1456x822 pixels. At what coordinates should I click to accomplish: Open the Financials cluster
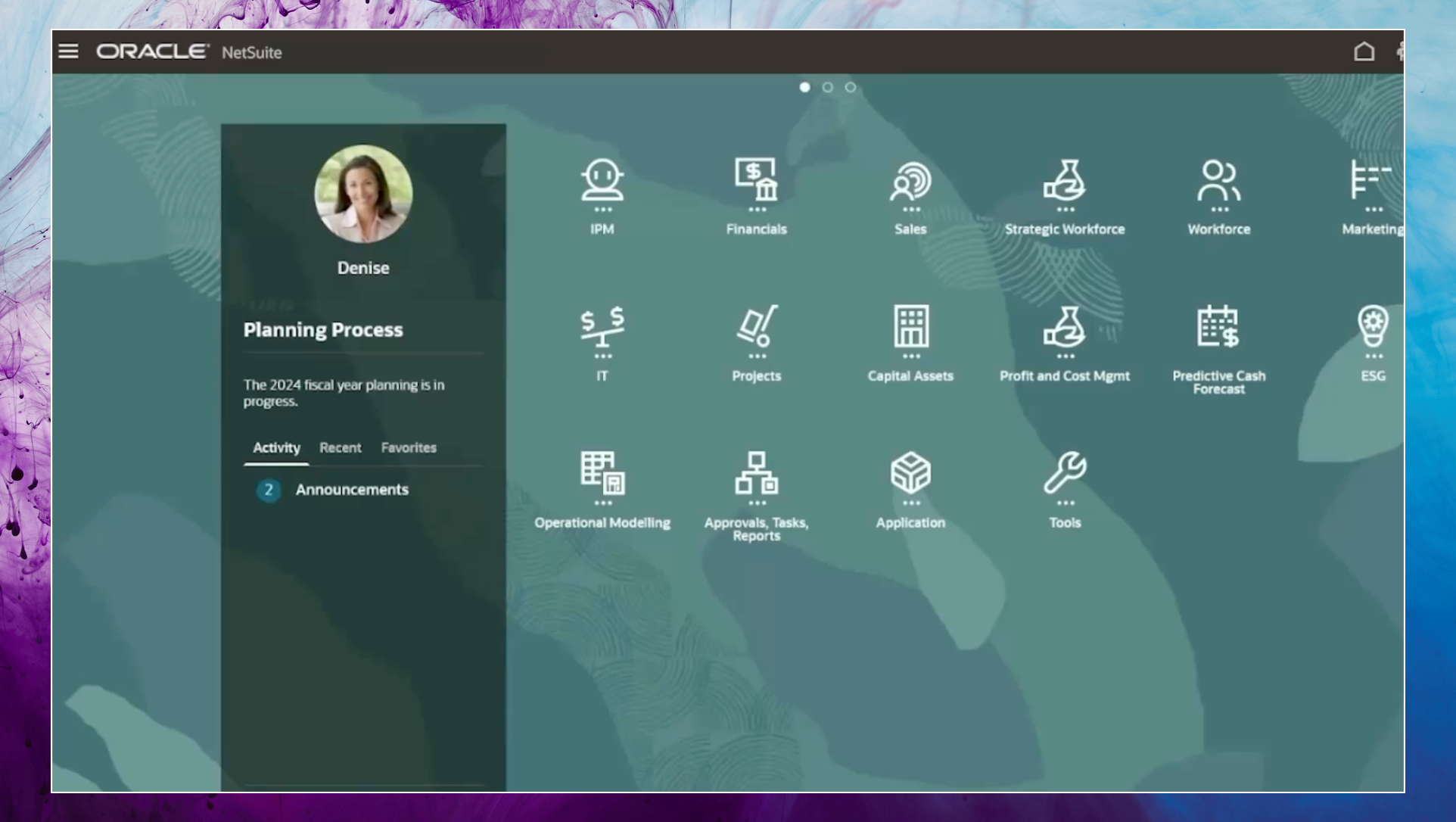click(x=757, y=180)
